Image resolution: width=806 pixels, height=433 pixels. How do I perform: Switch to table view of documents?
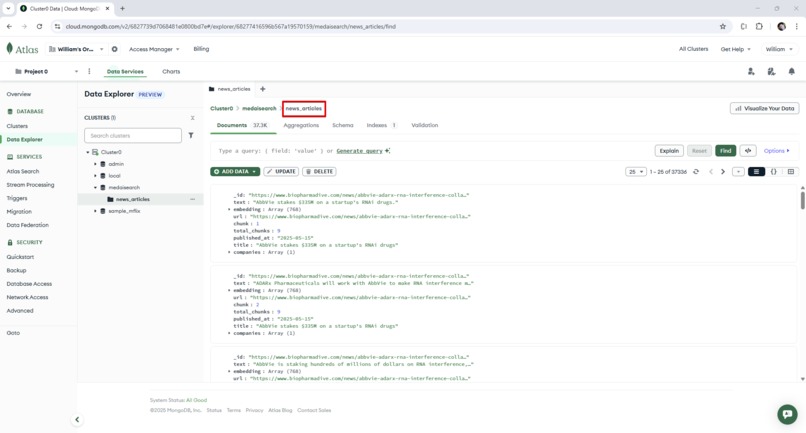[x=791, y=172]
